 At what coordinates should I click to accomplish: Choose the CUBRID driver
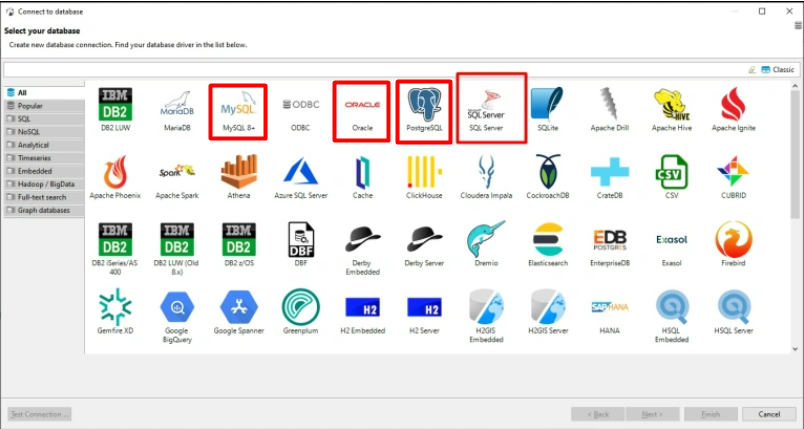coord(733,177)
